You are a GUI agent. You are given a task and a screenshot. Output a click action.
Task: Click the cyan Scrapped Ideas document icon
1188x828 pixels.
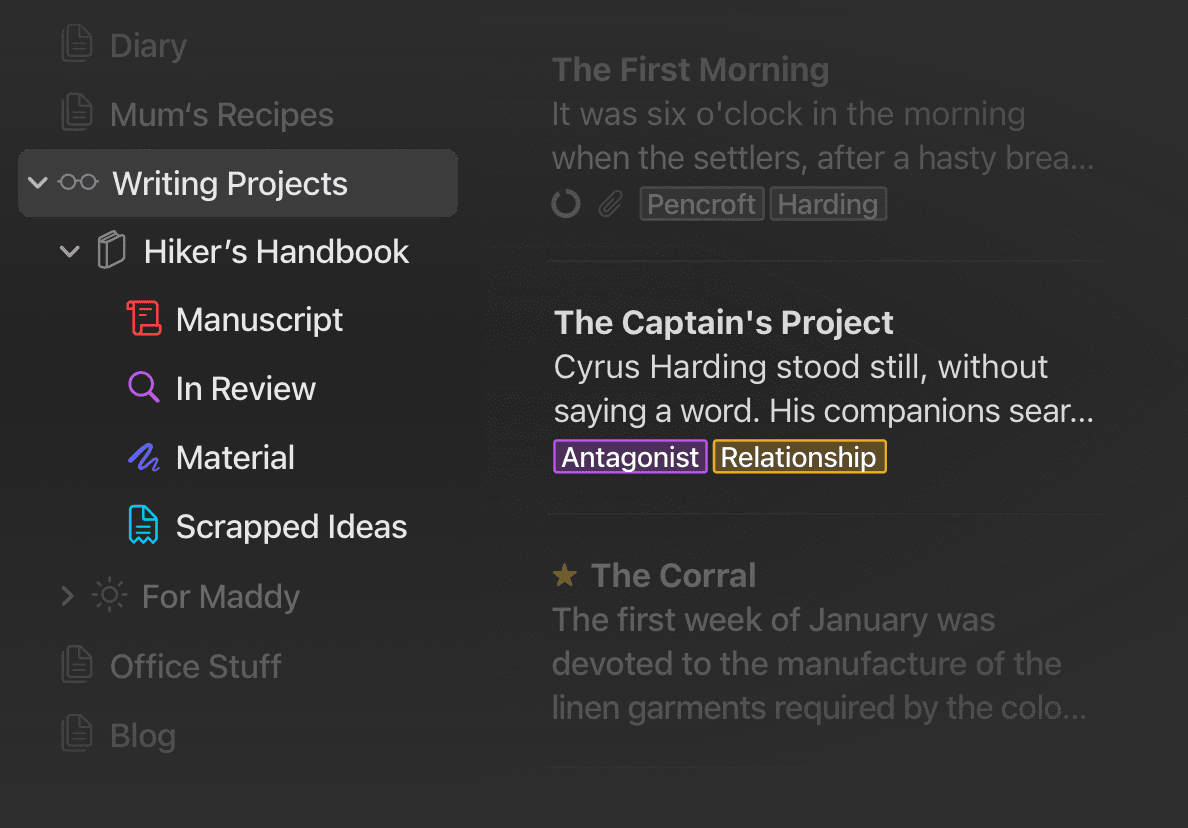pos(144,526)
